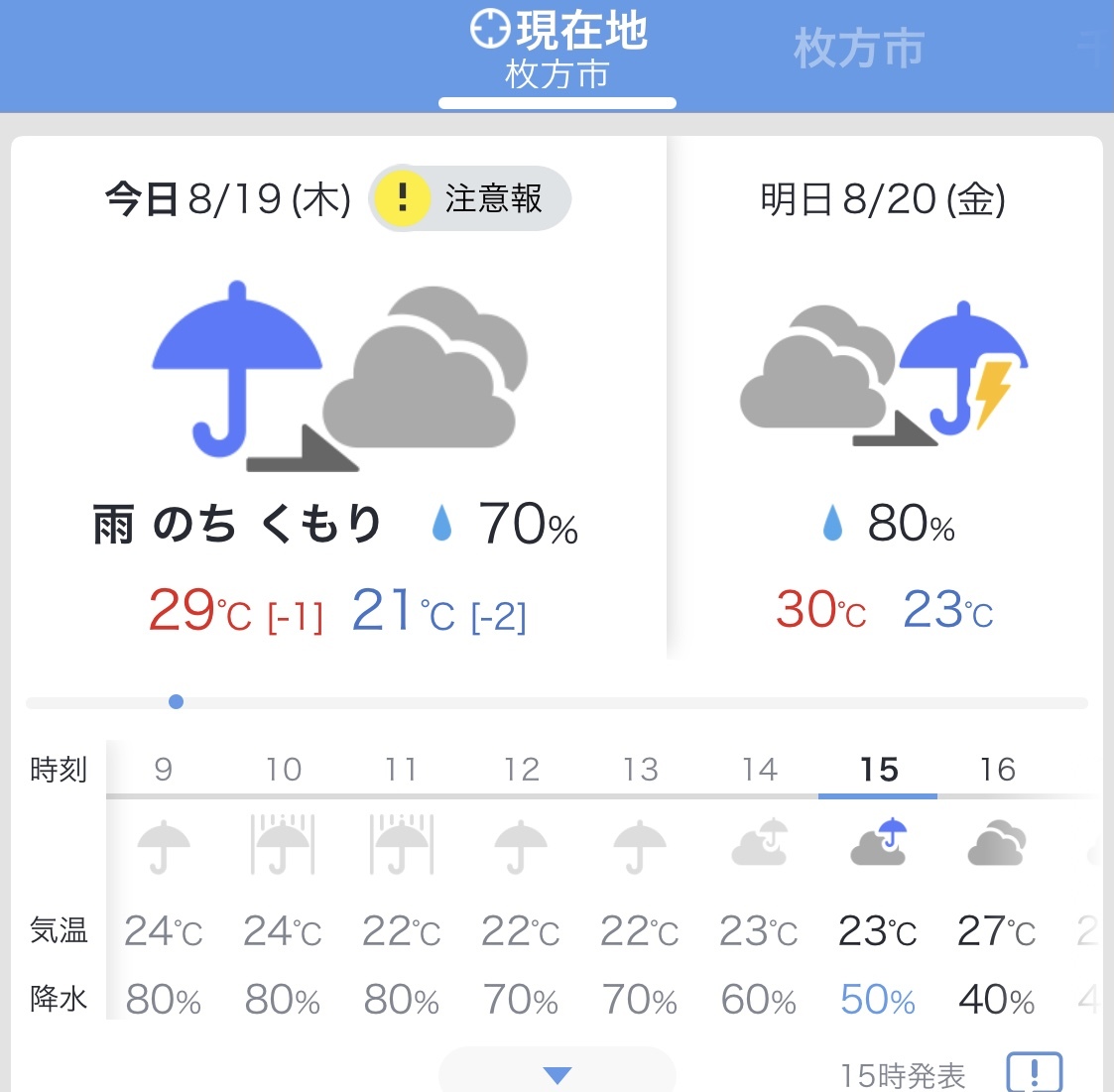This screenshot has width=1114, height=1092.
Task: Open the 明日 8/20 (金) forecast panel
Action: coord(884,199)
